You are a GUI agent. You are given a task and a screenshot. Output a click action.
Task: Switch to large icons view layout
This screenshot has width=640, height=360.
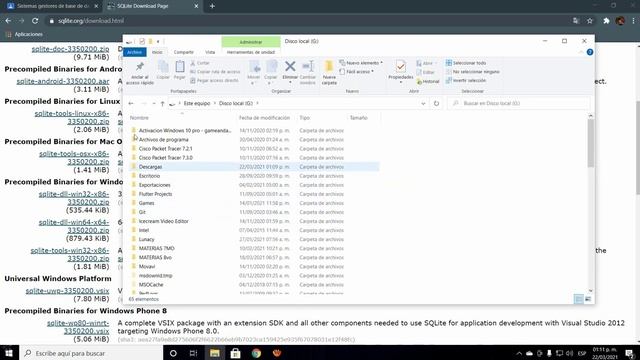pyautogui.click(x=588, y=299)
